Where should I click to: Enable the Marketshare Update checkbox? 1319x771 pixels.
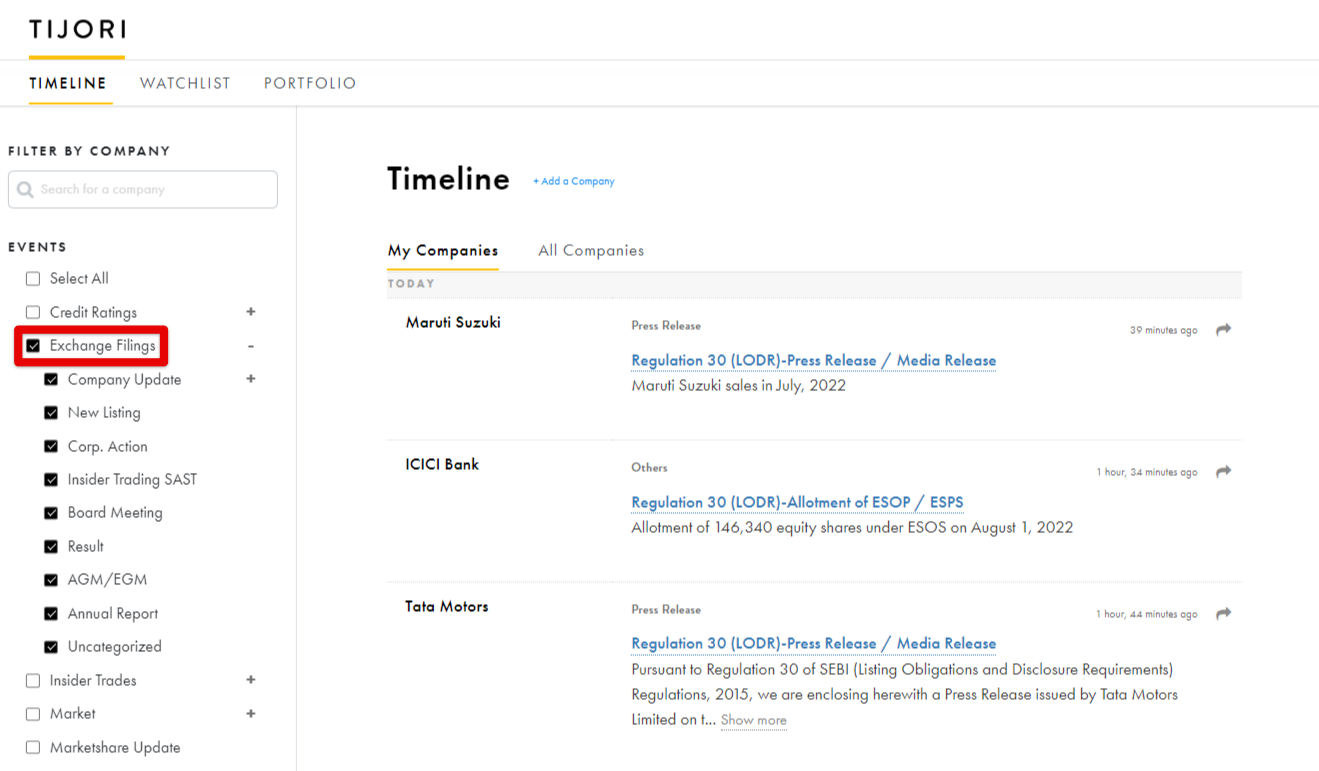click(x=33, y=748)
